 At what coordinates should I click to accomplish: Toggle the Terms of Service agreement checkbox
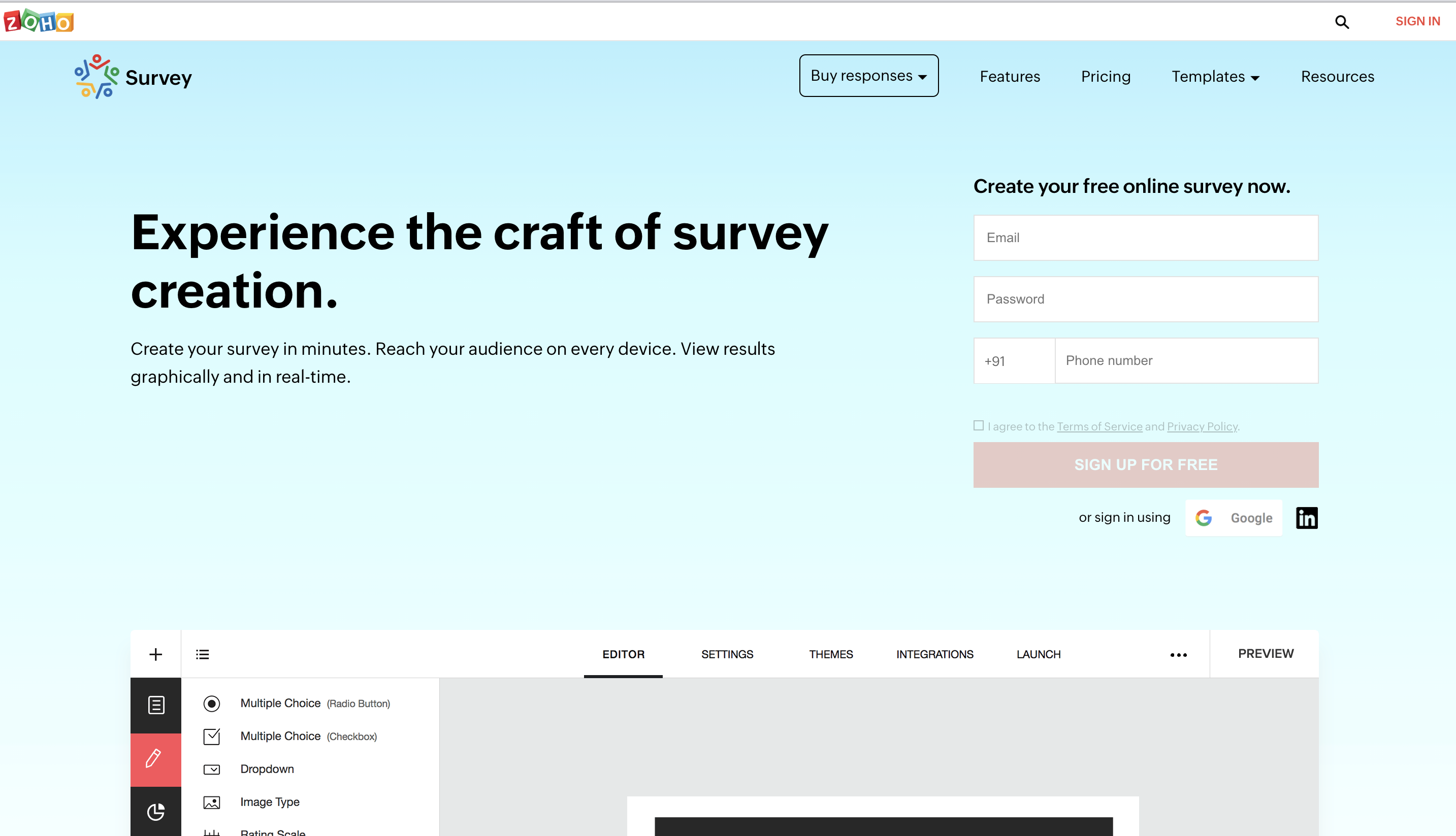pos(979,426)
